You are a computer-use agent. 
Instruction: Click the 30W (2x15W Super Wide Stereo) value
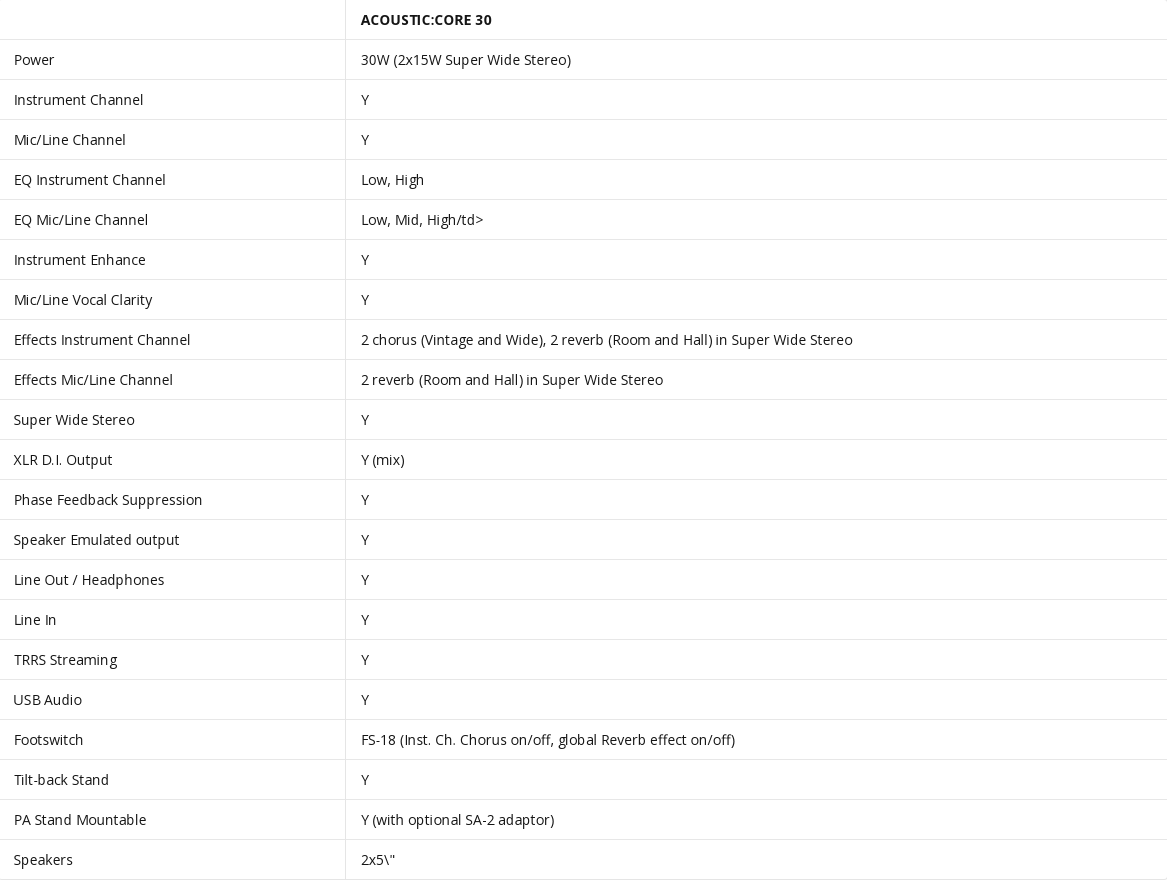[466, 60]
